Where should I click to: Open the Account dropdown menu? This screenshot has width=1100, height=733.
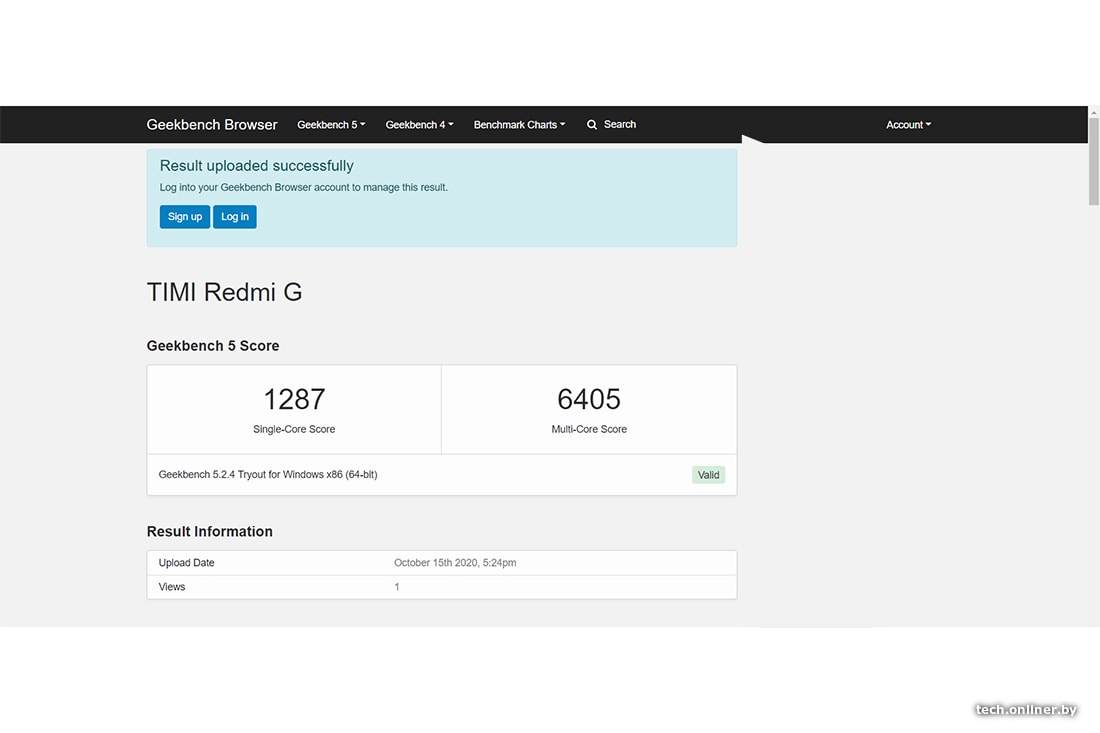coord(908,125)
